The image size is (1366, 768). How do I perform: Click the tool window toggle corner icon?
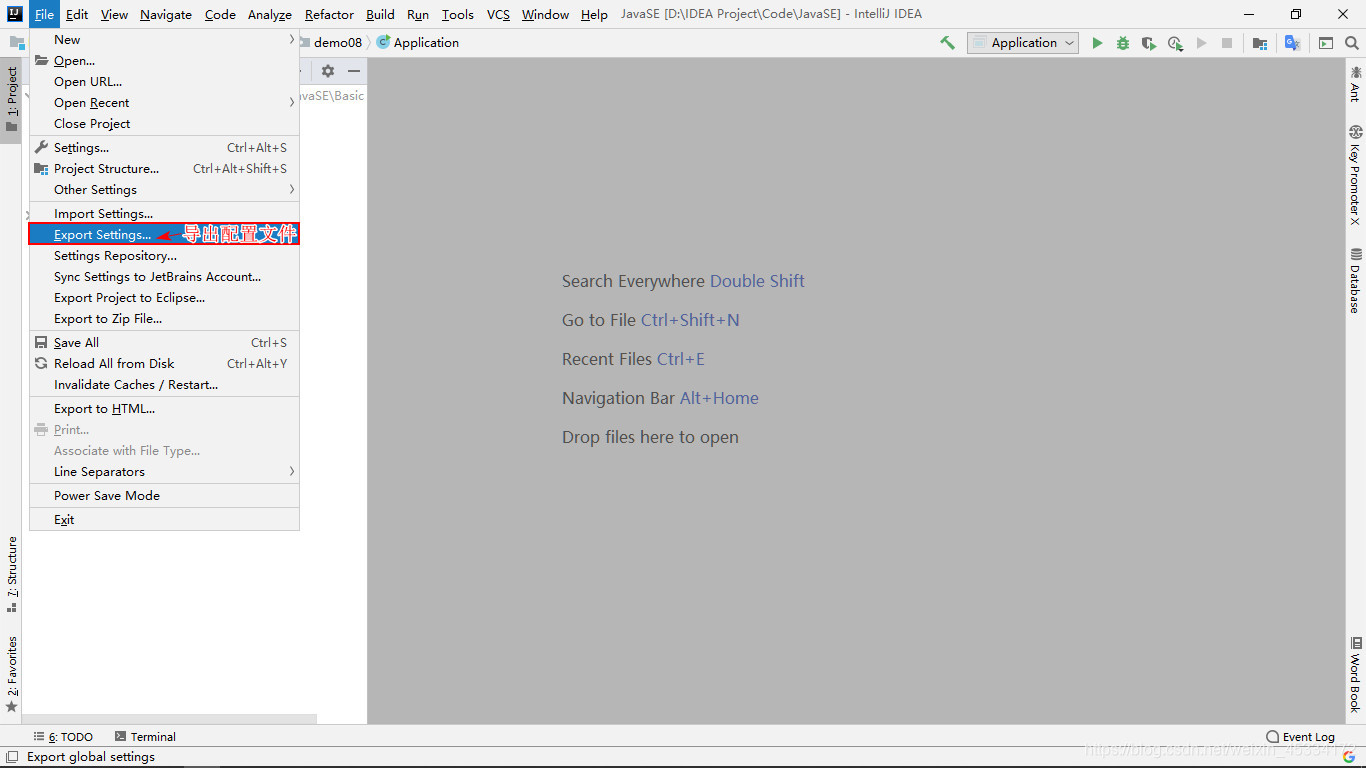point(11,757)
